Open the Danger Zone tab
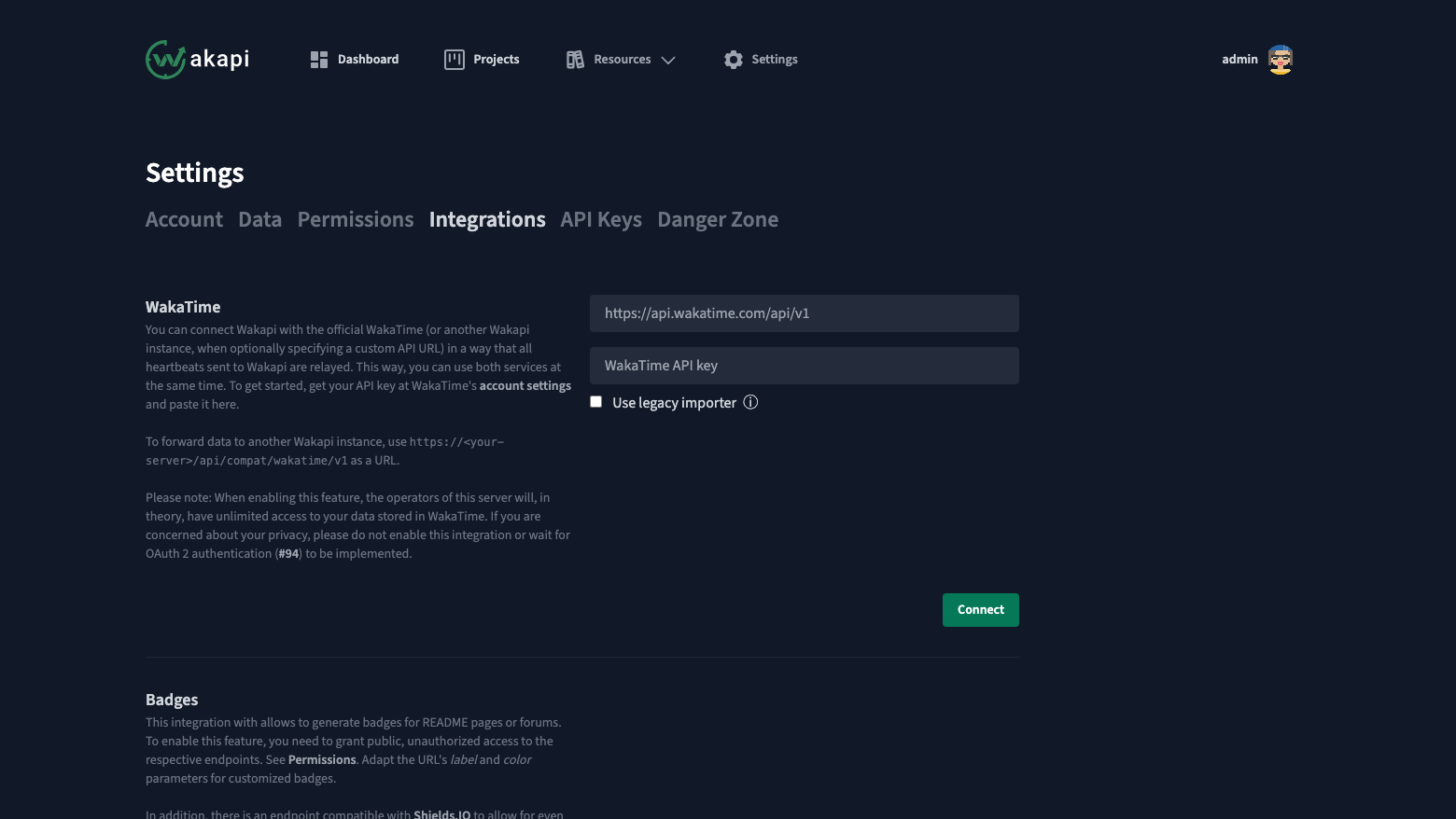 [x=718, y=219]
